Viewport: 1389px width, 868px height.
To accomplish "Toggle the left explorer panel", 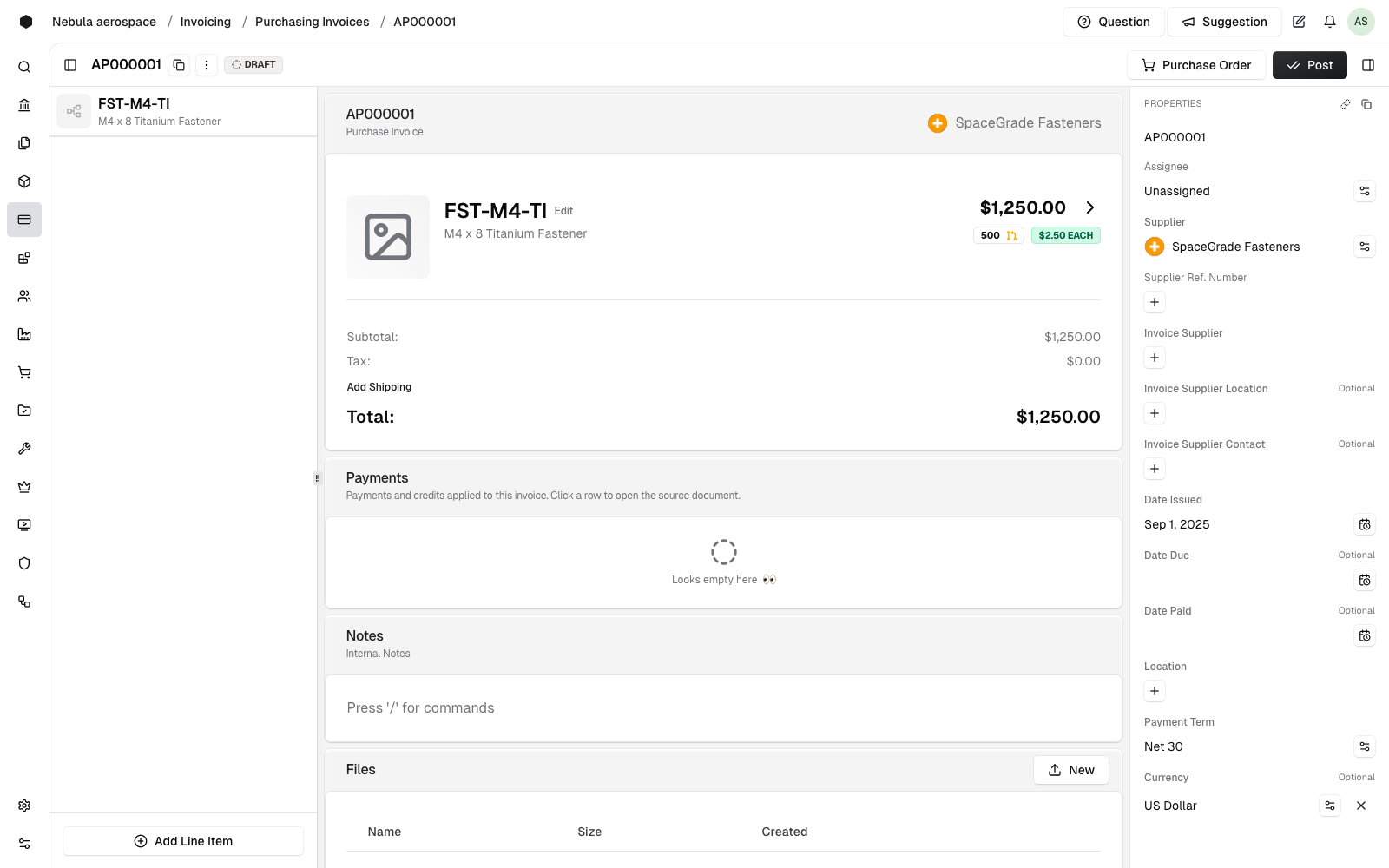I will pos(70,65).
